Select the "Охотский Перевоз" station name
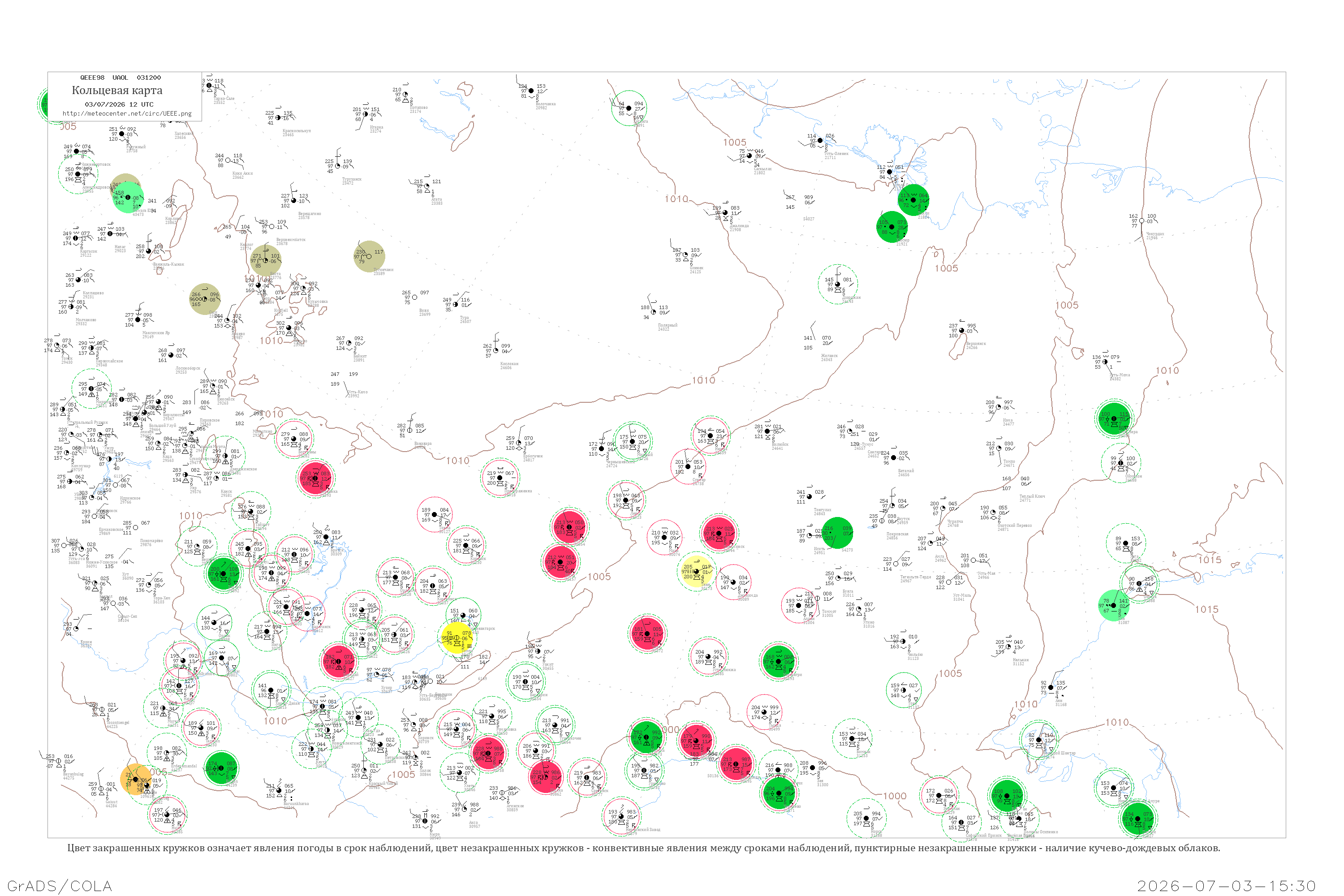Image resolution: width=1344 pixels, height=896 pixels. click(1015, 526)
